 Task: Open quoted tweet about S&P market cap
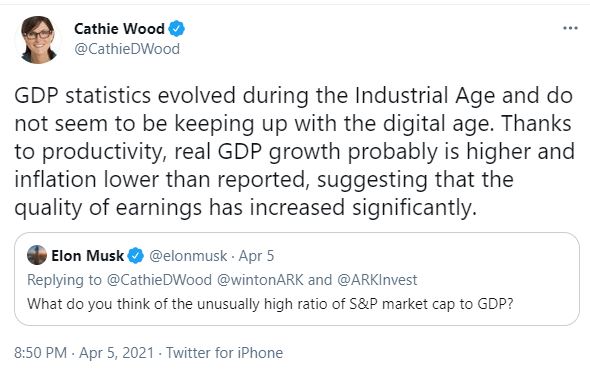pyautogui.click(x=297, y=279)
